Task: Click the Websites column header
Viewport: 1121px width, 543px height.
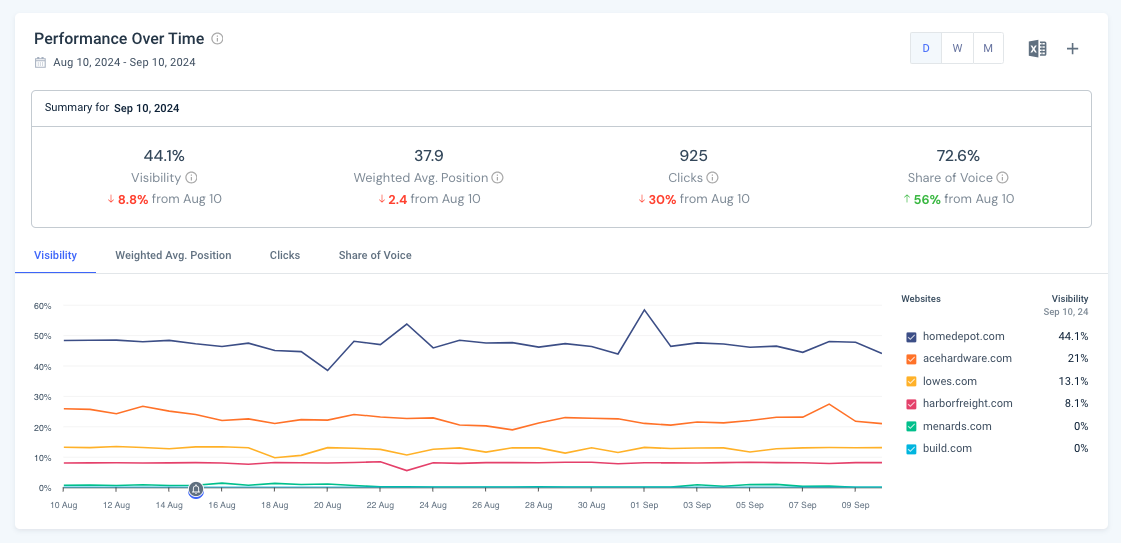Action: [x=921, y=299]
